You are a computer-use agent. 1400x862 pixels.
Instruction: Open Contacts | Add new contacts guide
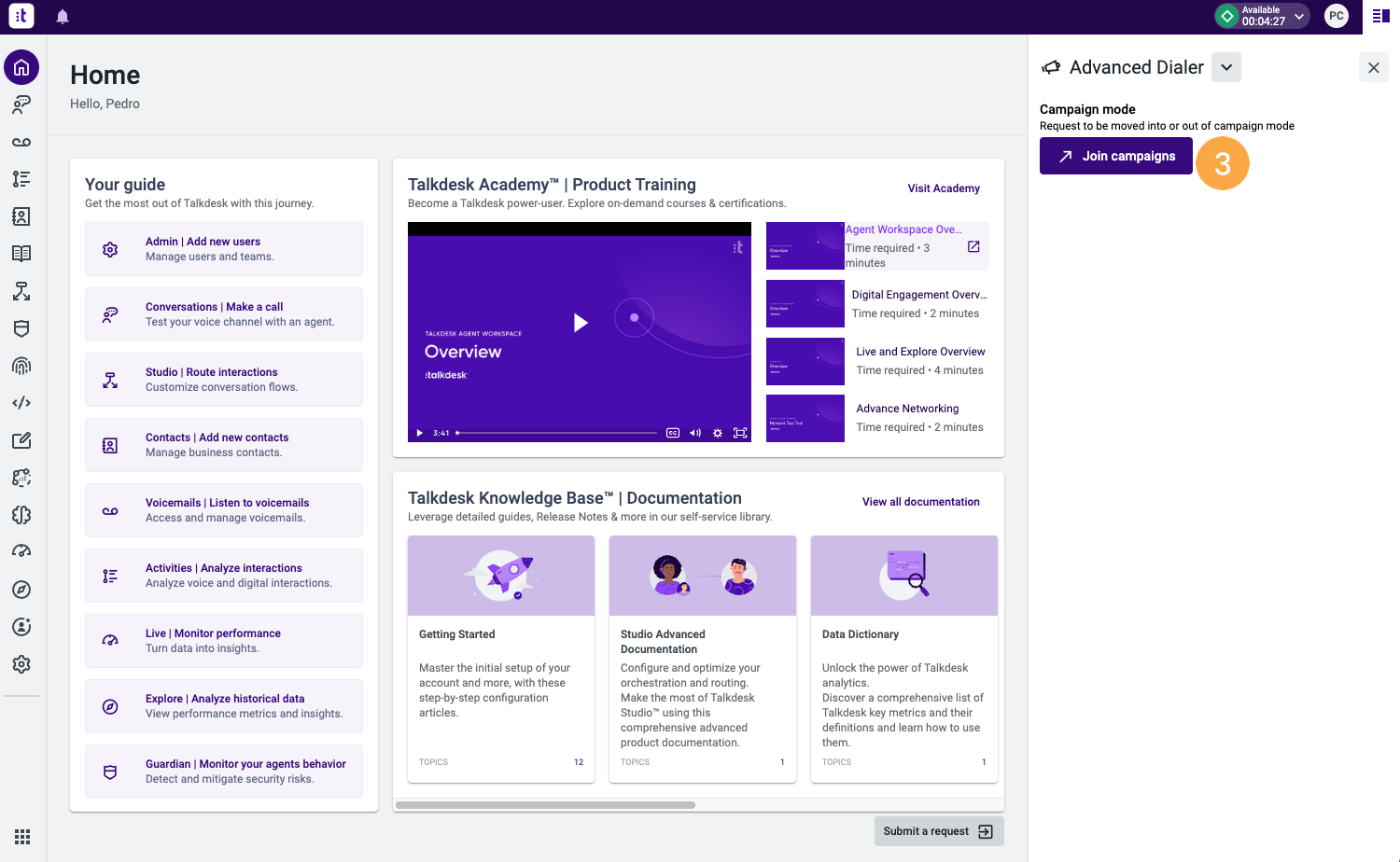224,445
